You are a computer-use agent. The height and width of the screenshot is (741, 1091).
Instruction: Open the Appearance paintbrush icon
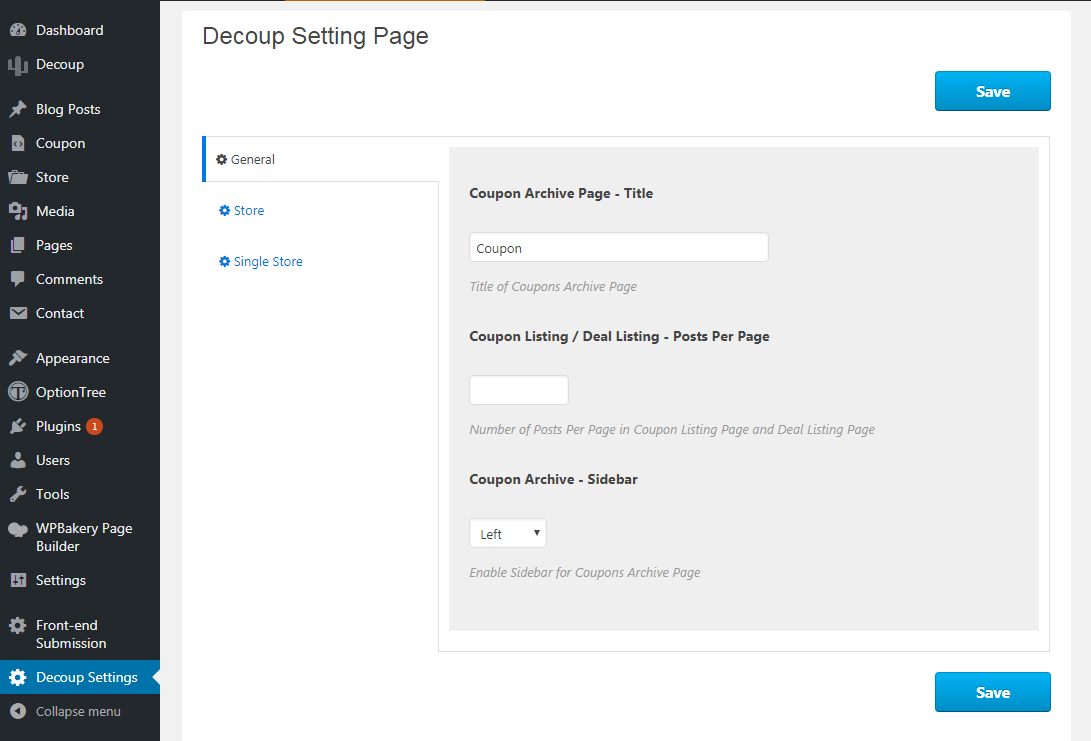[x=20, y=357]
